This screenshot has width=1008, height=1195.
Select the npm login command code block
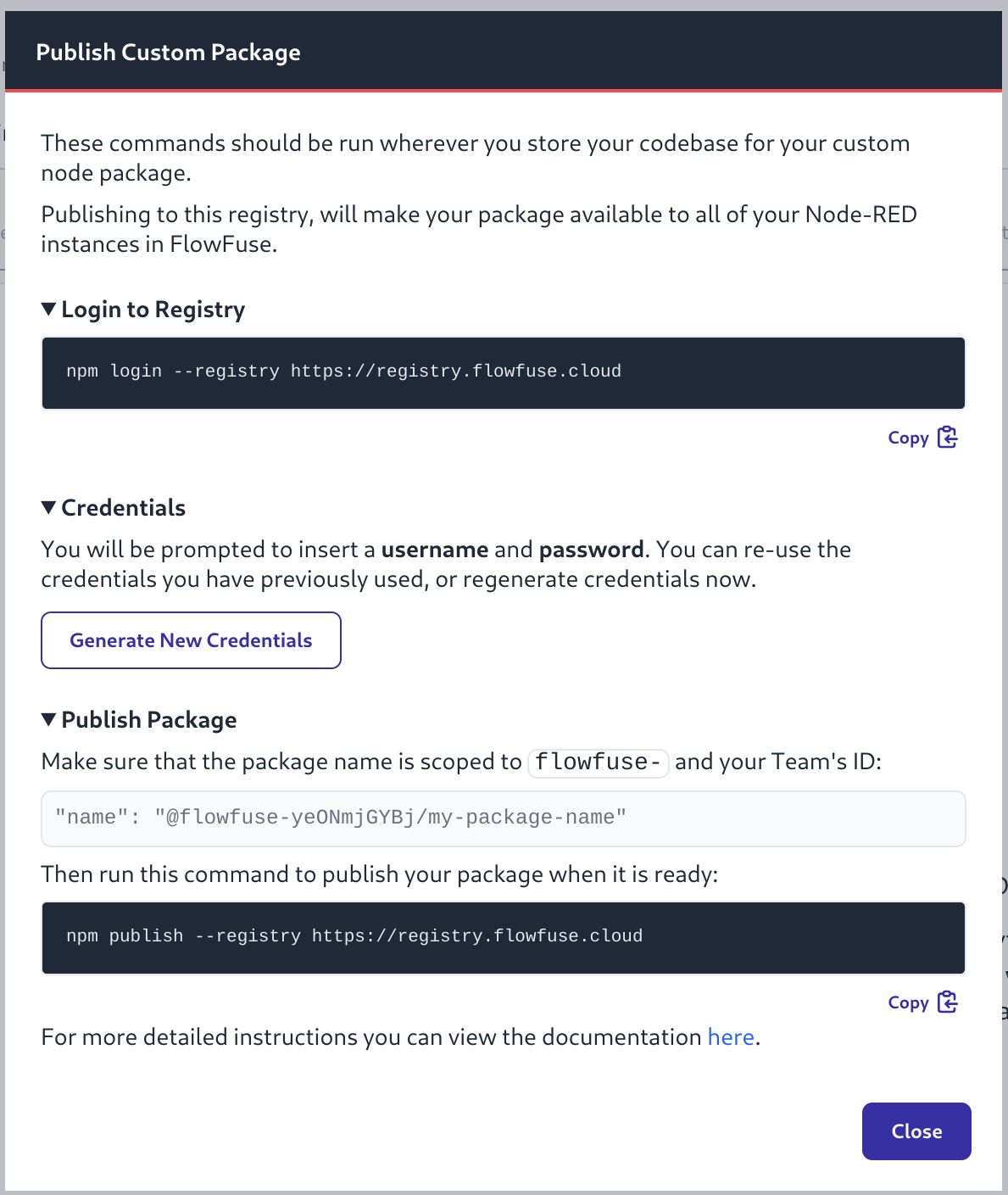503,371
